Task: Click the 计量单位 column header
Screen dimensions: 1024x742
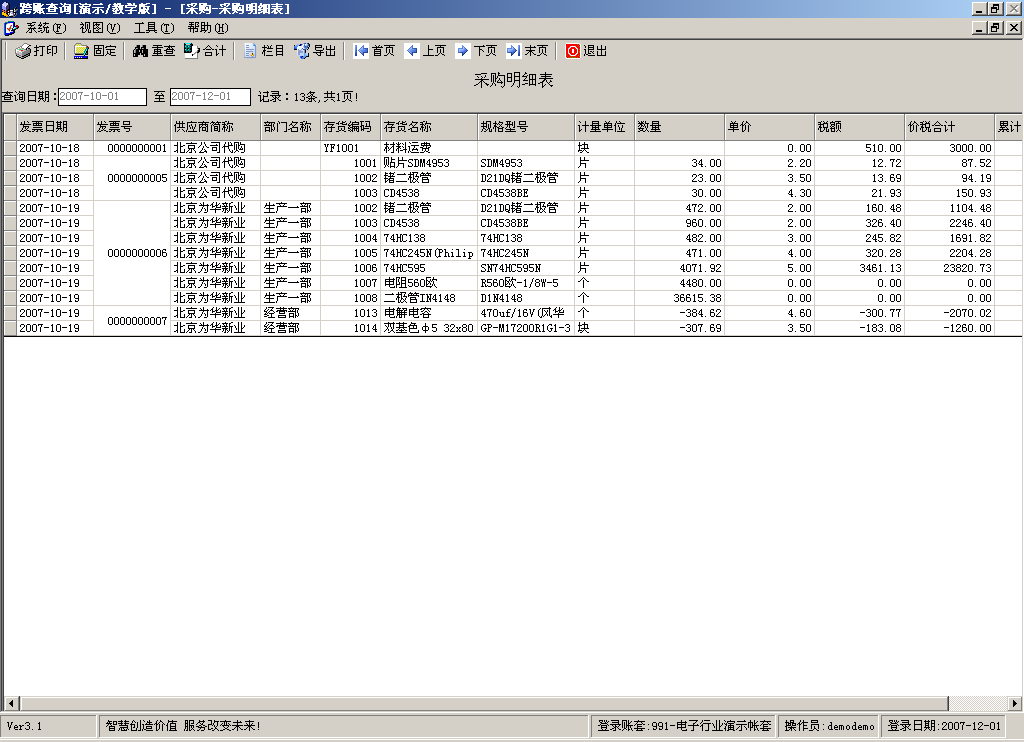Action: [x=604, y=127]
